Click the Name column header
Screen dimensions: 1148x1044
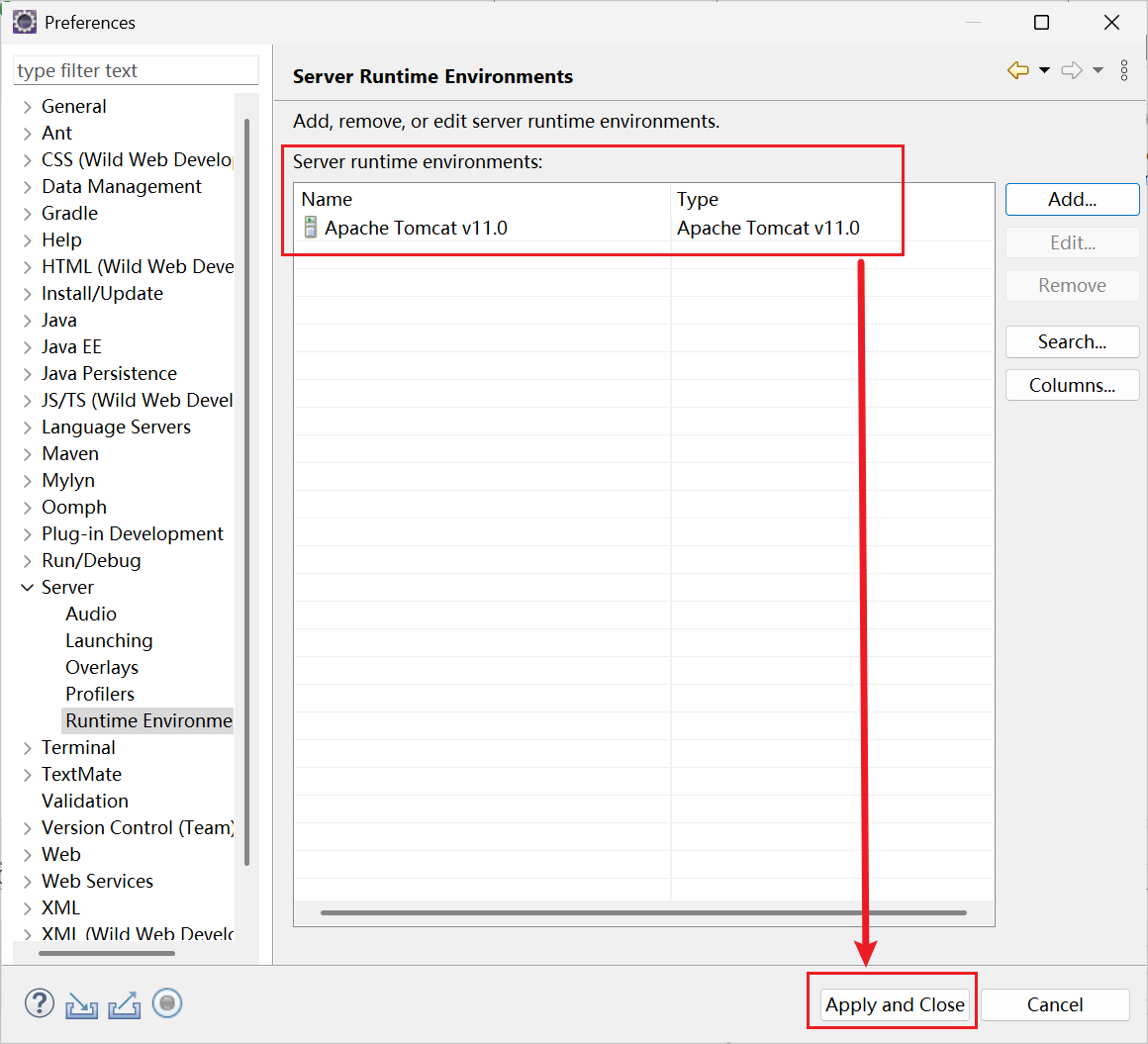(x=482, y=199)
